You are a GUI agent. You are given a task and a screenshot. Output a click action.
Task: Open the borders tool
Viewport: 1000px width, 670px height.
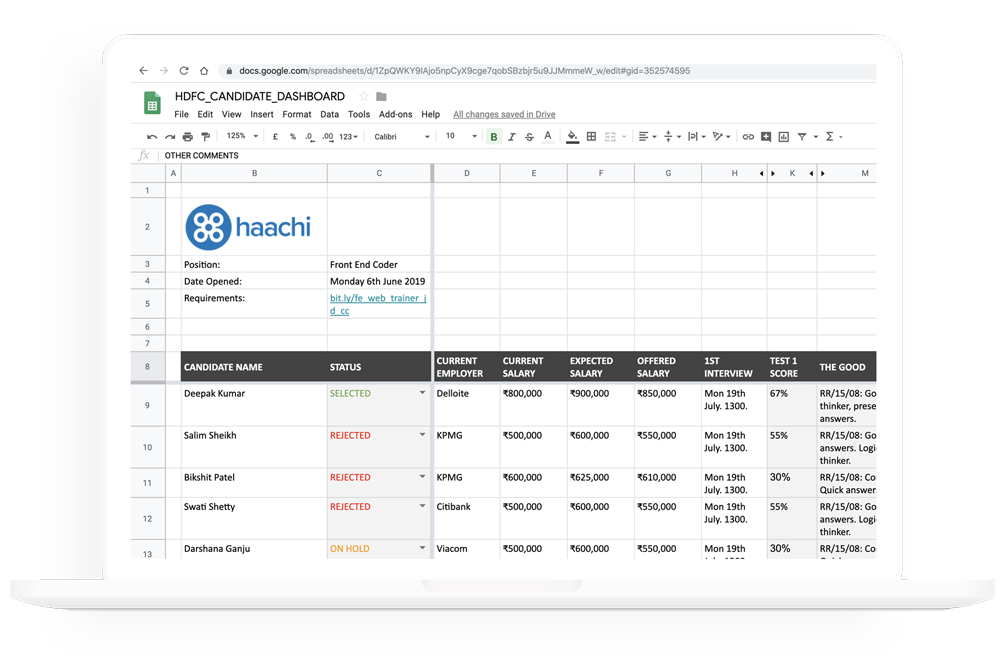pyautogui.click(x=591, y=136)
